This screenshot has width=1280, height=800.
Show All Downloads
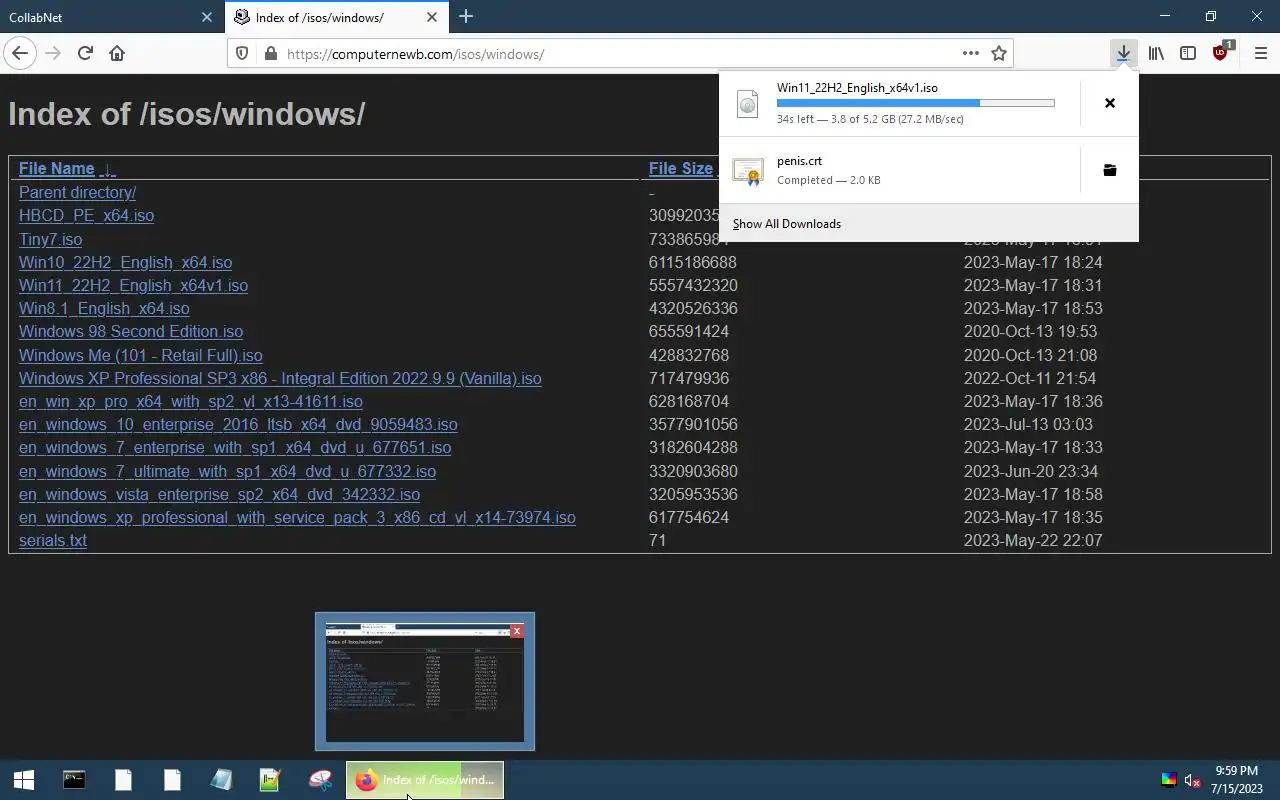pos(787,224)
